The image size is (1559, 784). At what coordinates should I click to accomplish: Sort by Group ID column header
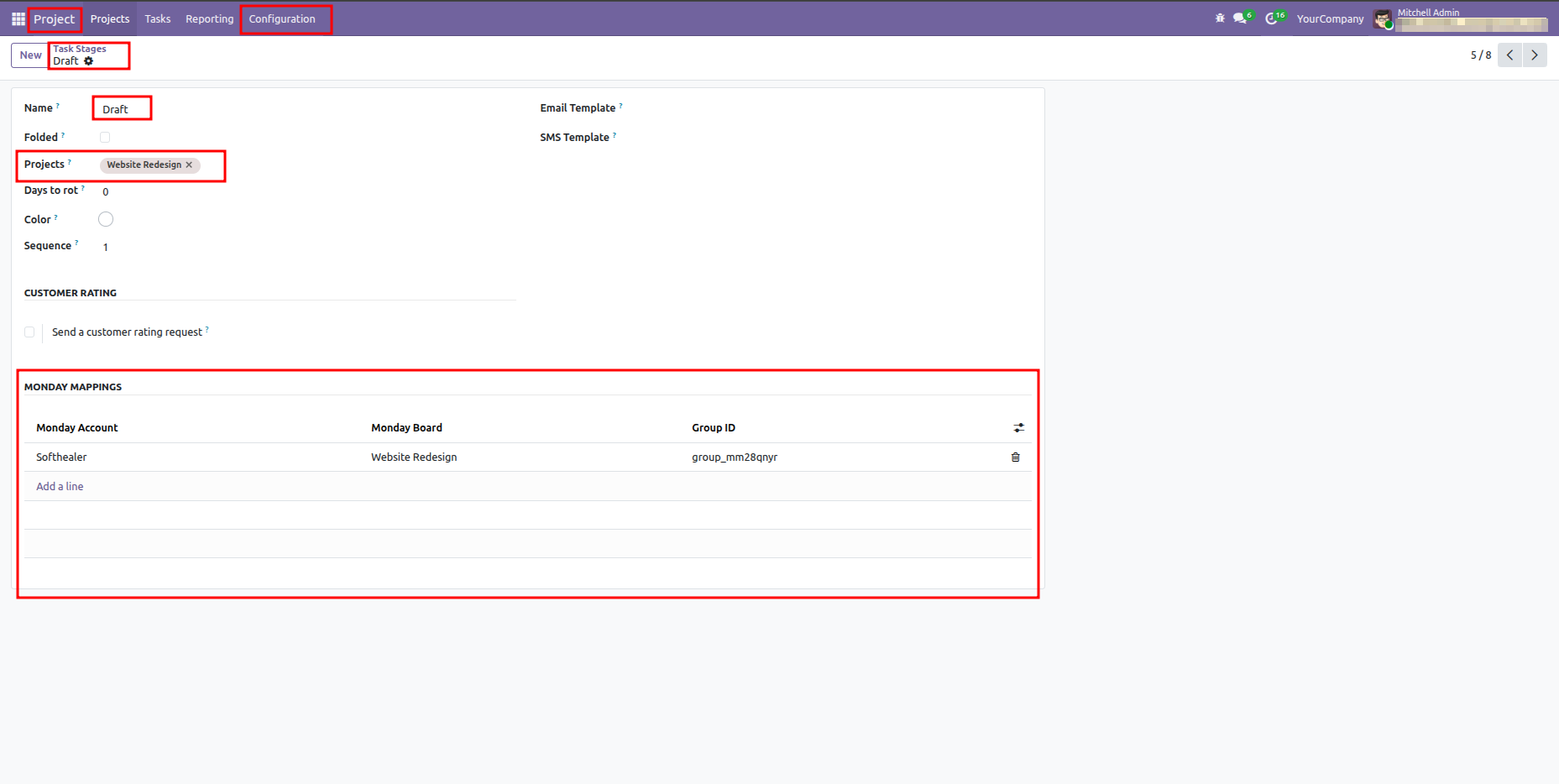pos(714,428)
